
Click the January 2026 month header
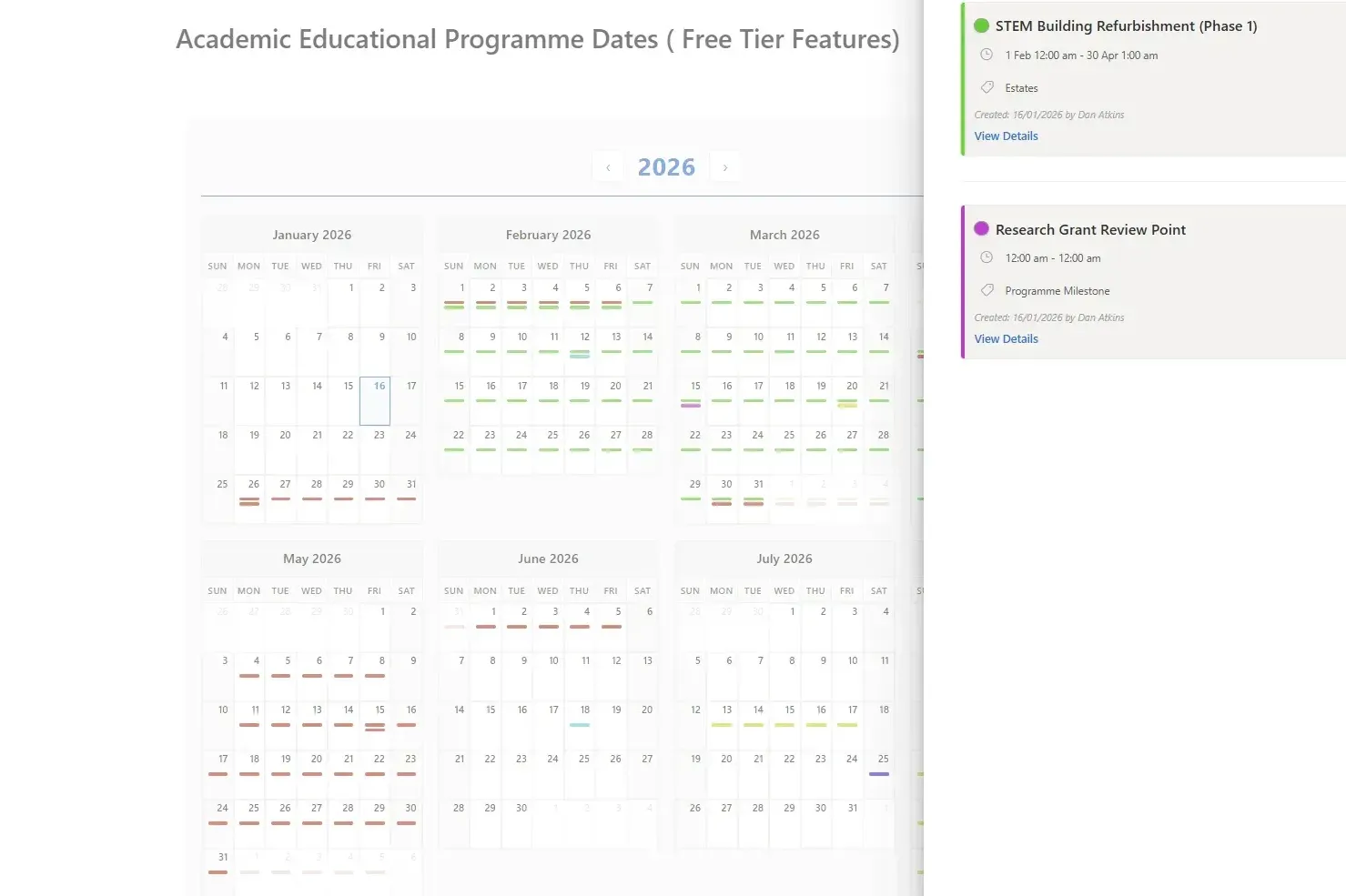point(311,235)
